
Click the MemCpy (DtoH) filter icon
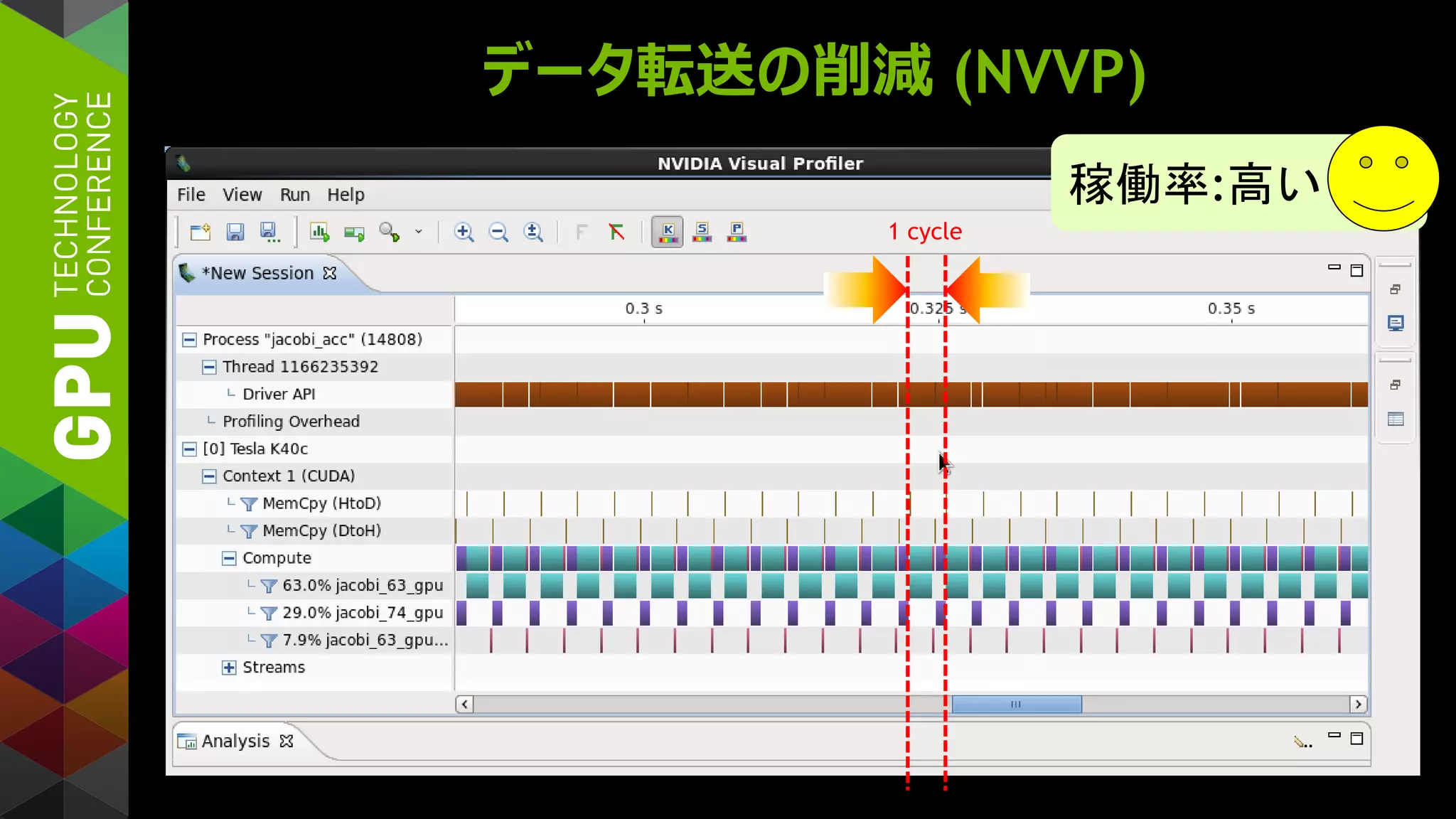coord(249,531)
